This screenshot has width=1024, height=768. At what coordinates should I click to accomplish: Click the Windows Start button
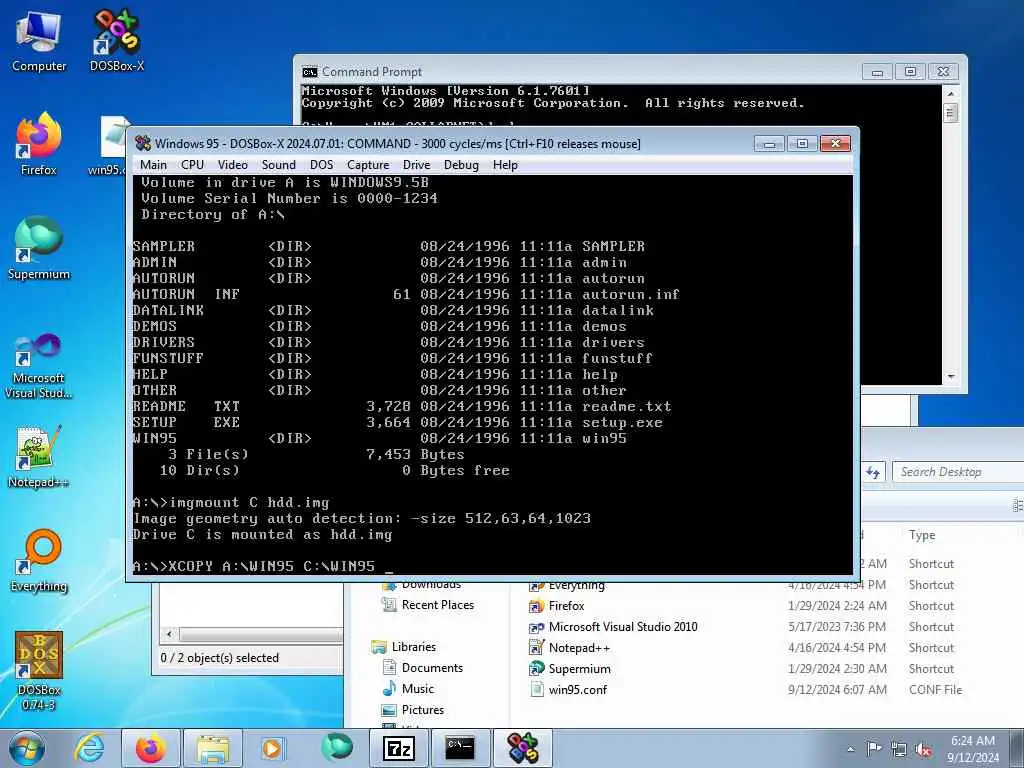pyautogui.click(x=27, y=748)
